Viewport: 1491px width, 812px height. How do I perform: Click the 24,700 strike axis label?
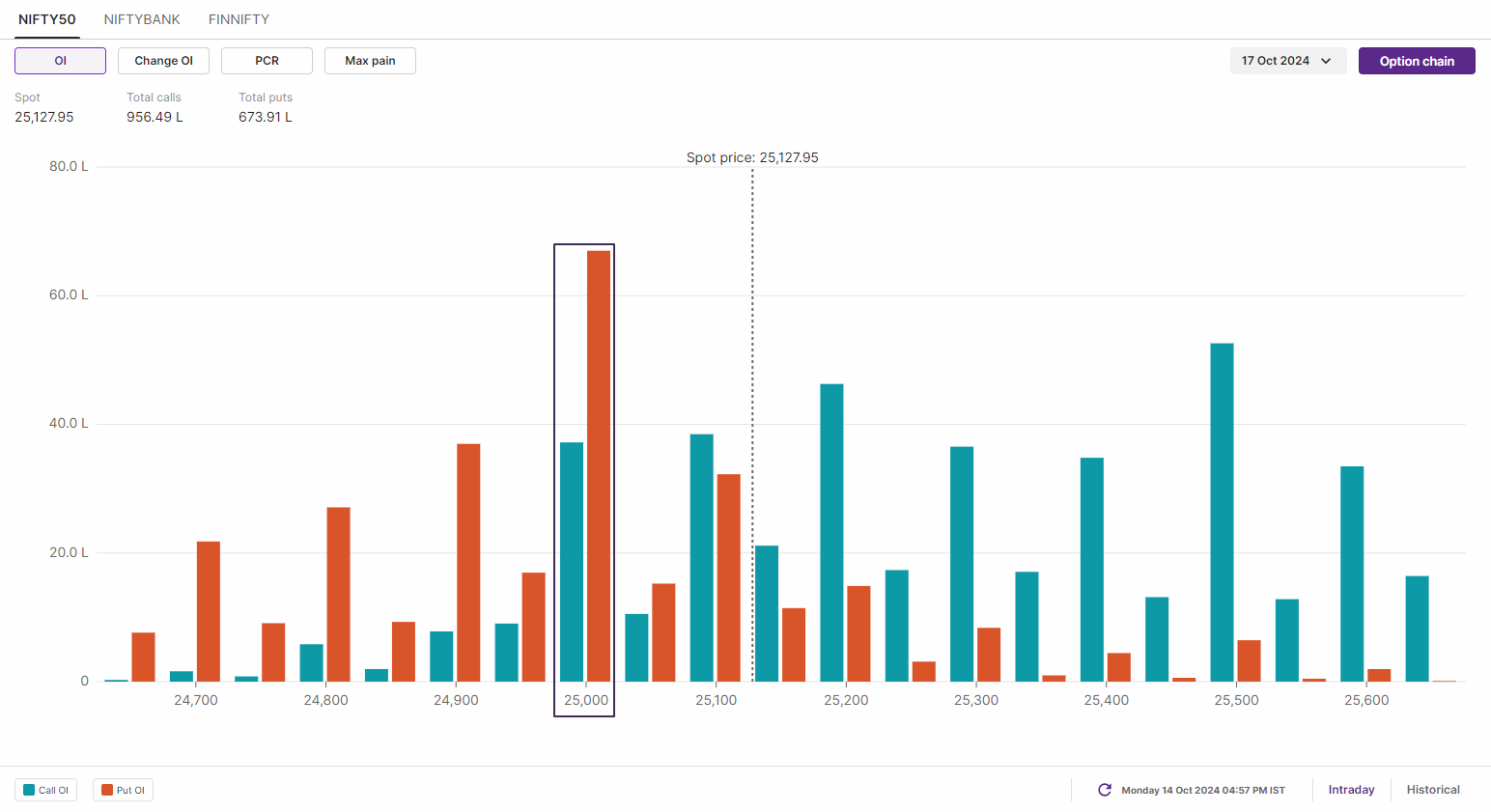tap(196, 700)
